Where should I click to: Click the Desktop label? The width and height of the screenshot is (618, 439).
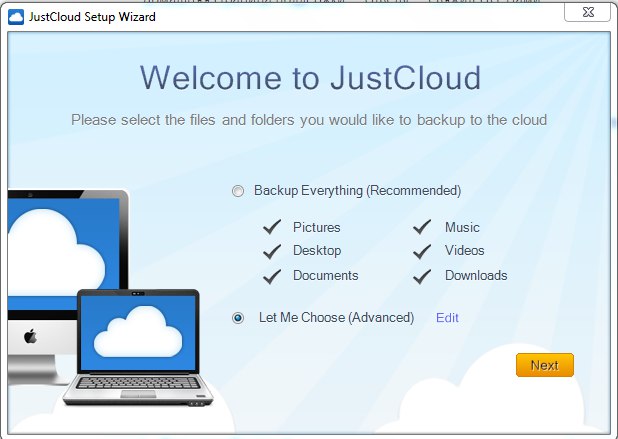317,251
